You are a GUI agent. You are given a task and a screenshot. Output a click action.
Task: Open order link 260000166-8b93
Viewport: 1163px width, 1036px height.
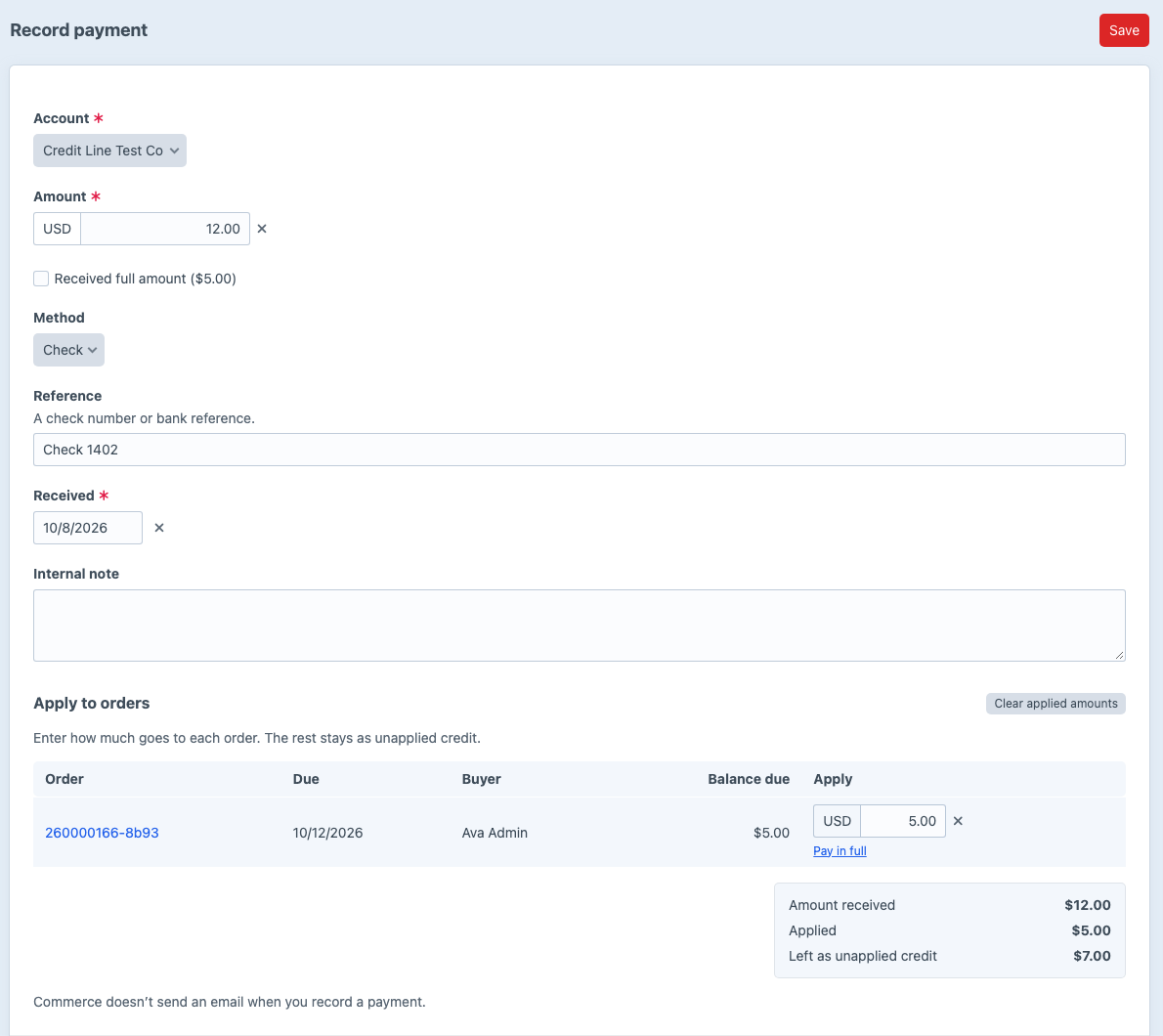point(102,833)
